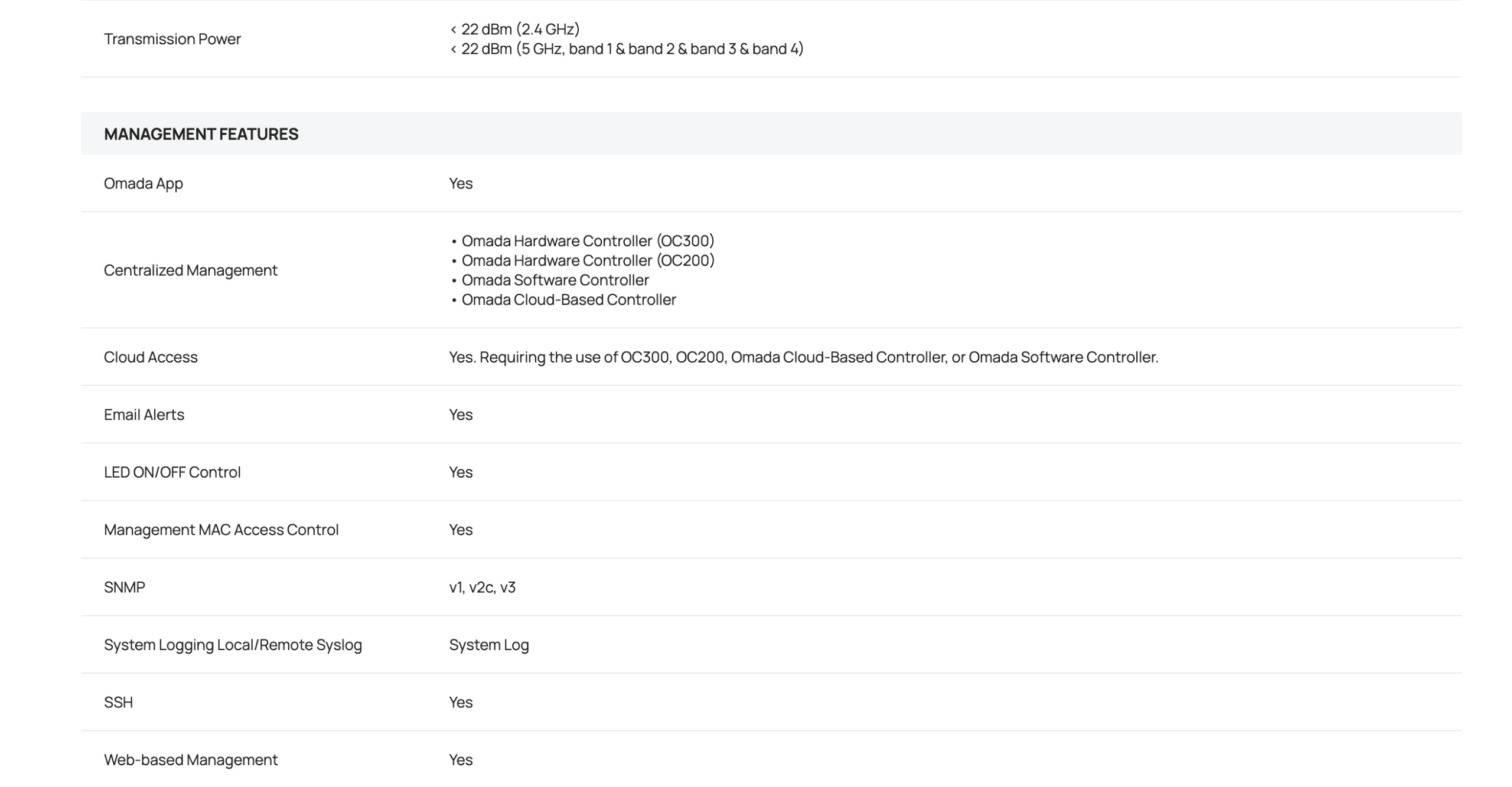Screen dimensions: 1512x787
Task: Click the Management MAC Access Control label
Action: pos(221,530)
